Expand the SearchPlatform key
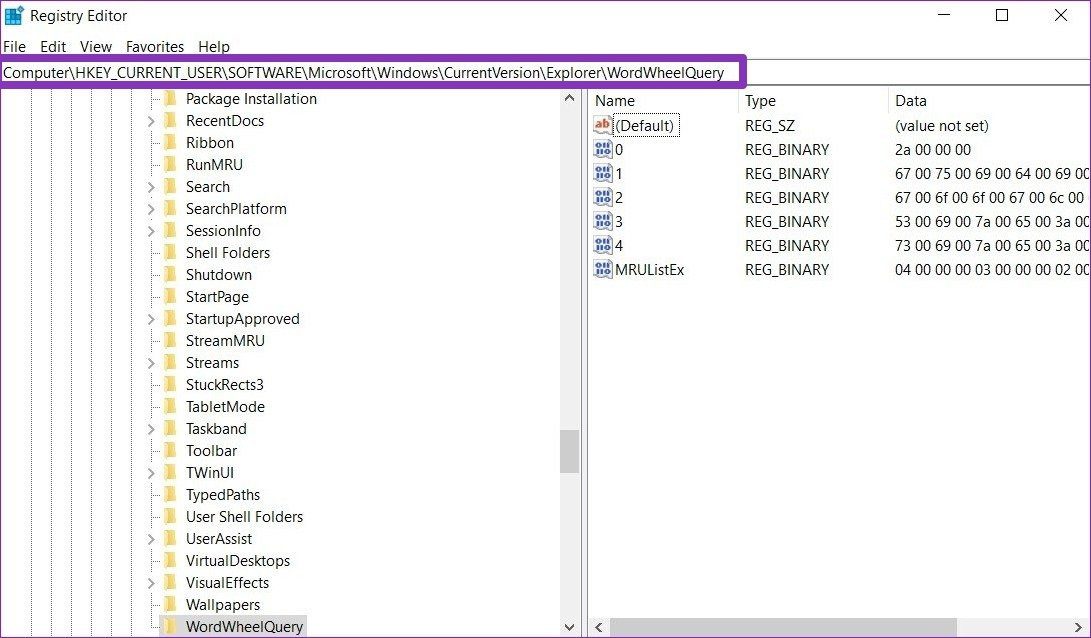The width and height of the screenshot is (1091, 638). pos(151,209)
